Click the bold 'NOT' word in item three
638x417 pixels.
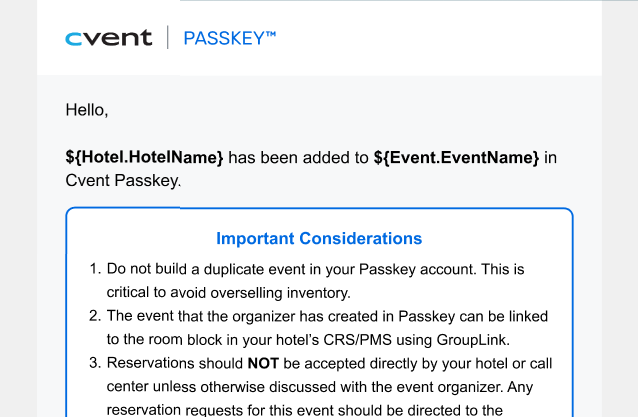click(263, 363)
